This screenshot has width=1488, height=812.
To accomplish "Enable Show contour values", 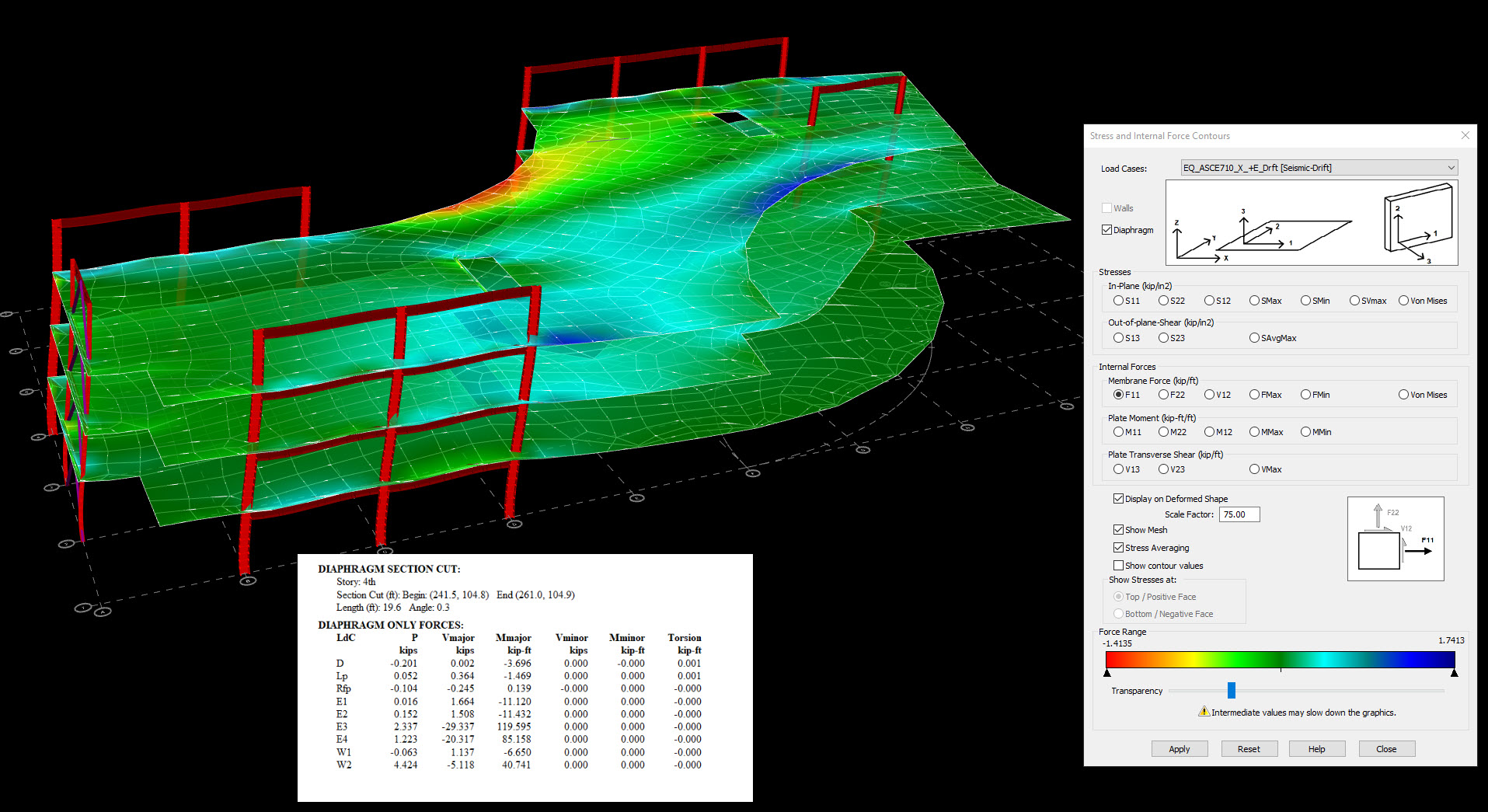I will click(1117, 565).
